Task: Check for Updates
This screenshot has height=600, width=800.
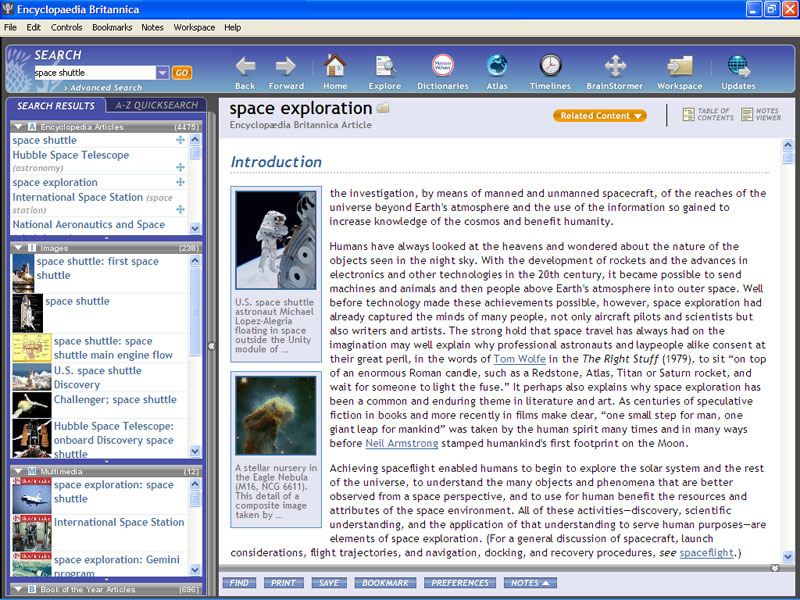Action: [x=738, y=66]
